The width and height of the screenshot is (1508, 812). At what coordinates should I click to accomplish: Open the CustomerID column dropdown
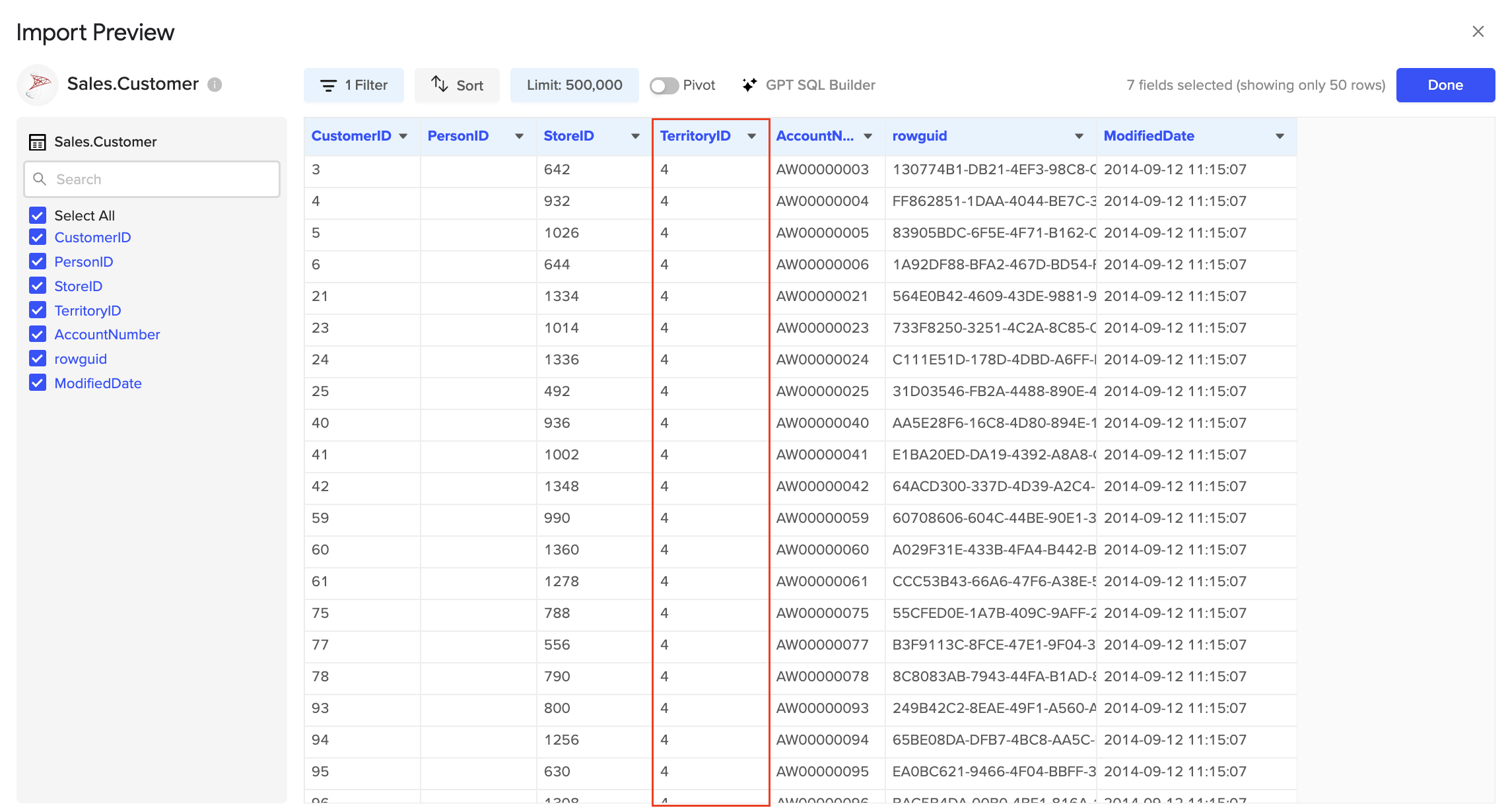tap(403, 136)
